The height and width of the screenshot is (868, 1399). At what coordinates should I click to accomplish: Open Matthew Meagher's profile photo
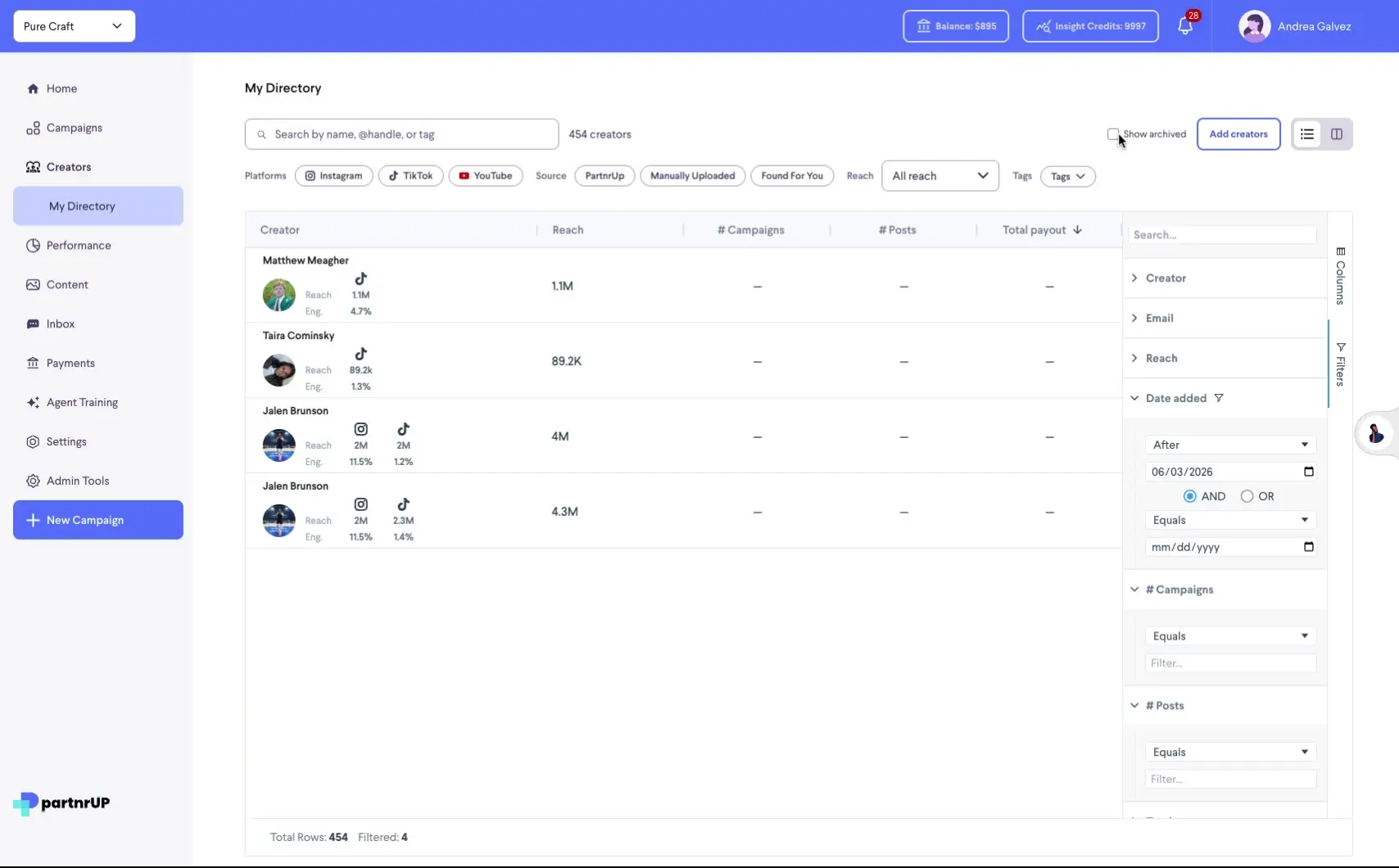click(x=278, y=295)
